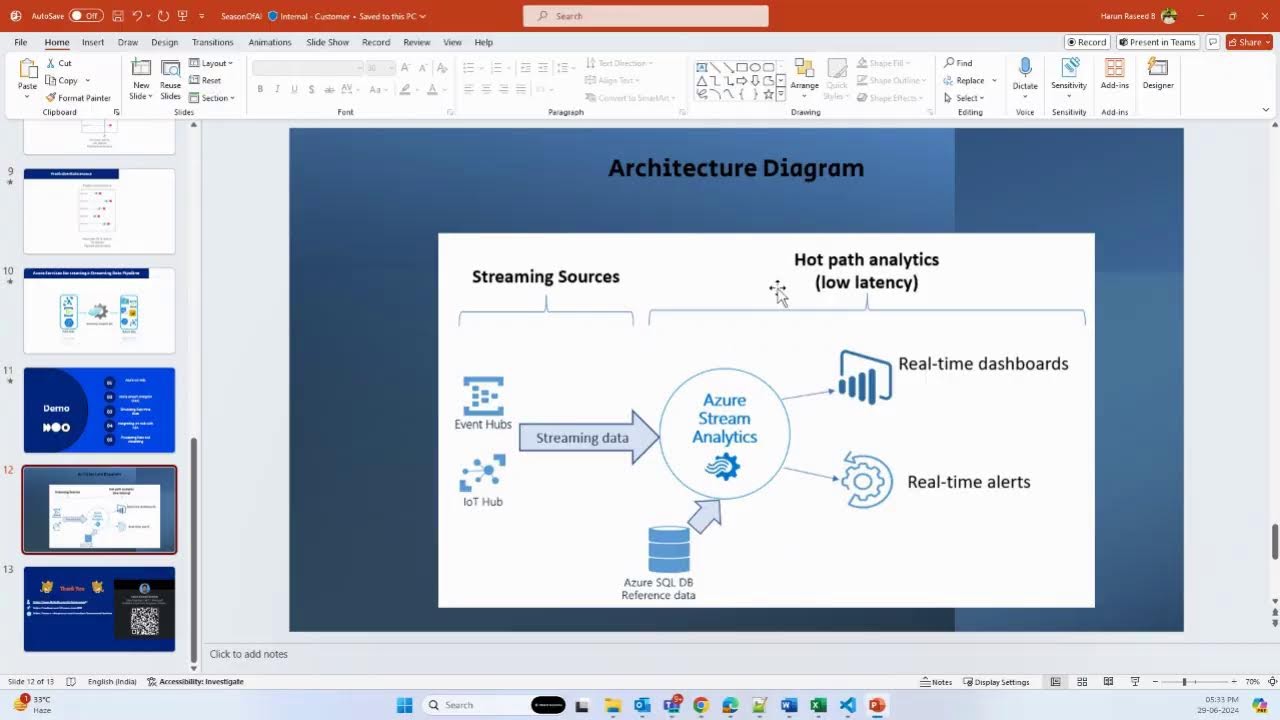The width and height of the screenshot is (1280, 720).
Task: Toggle AutoSave switch
Action: [86, 16]
